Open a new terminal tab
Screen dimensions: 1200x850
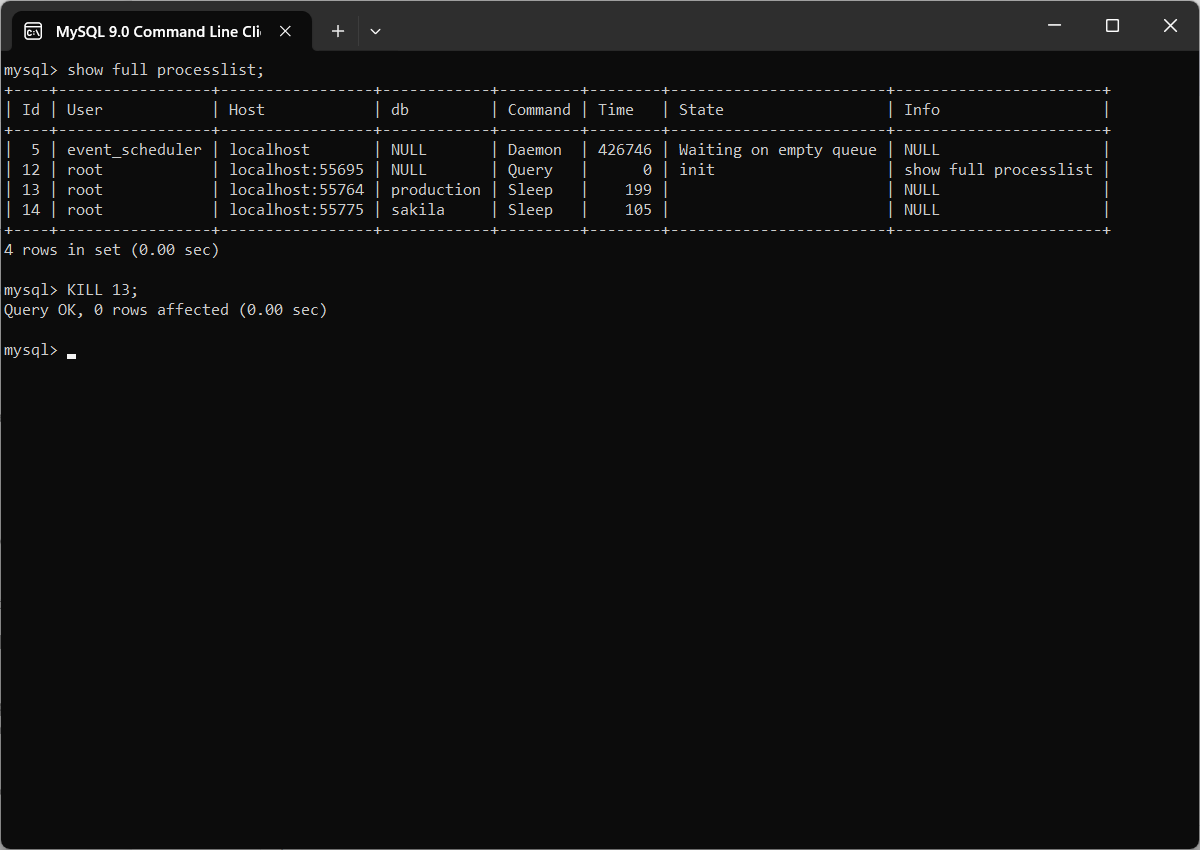coord(337,31)
